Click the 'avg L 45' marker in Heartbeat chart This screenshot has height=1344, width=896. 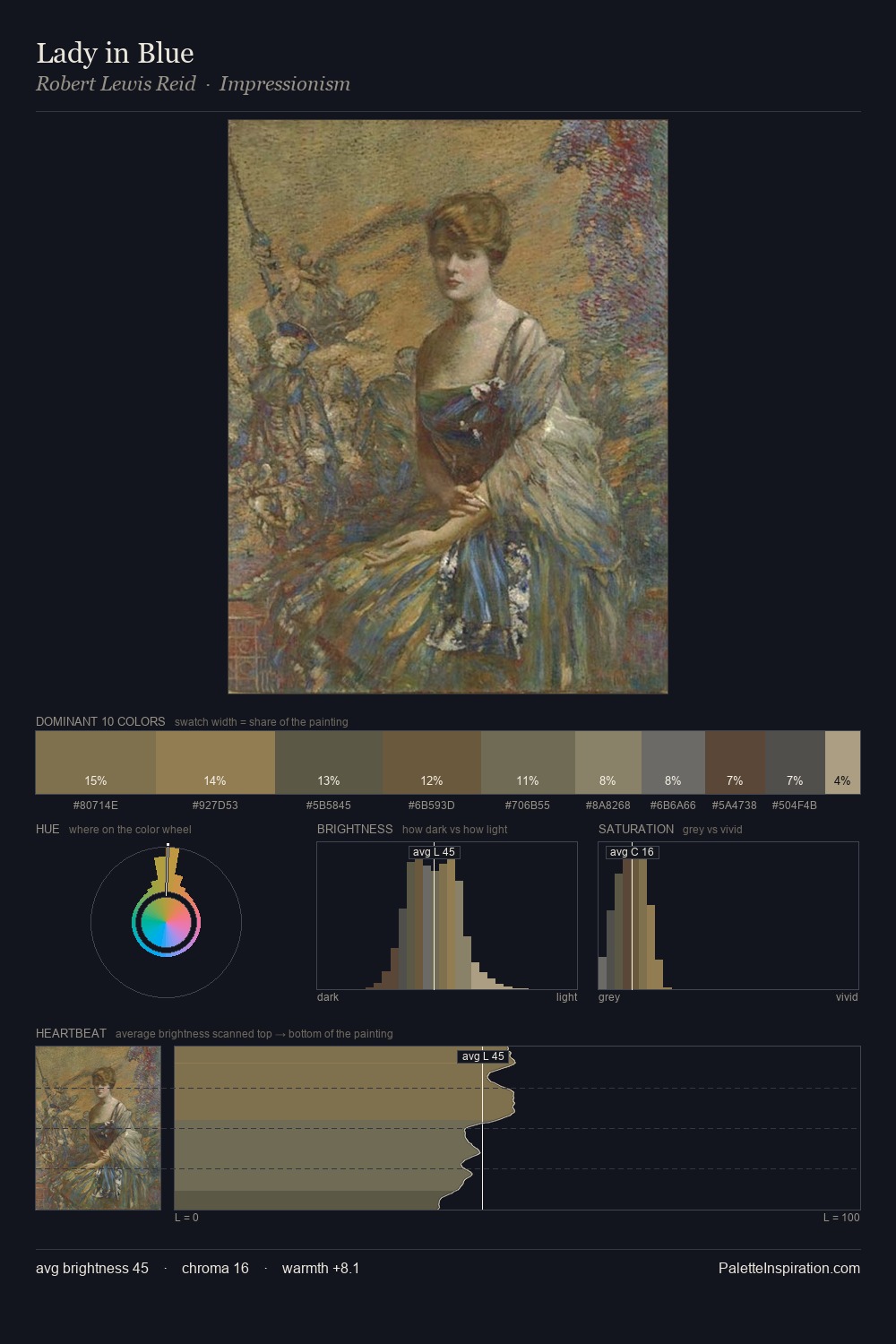(x=484, y=1056)
